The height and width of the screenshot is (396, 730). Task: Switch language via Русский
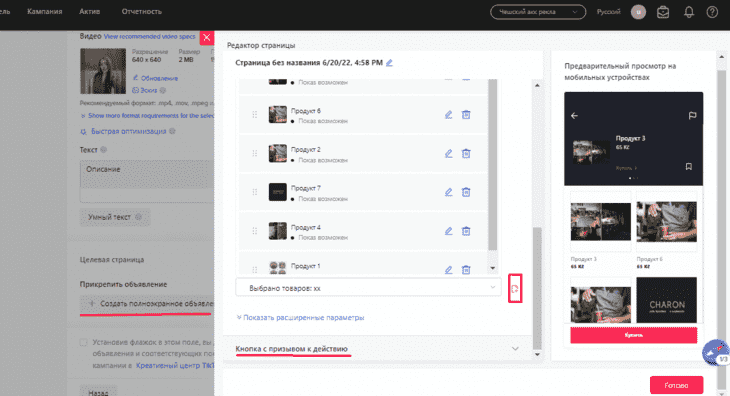(x=608, y=12)
